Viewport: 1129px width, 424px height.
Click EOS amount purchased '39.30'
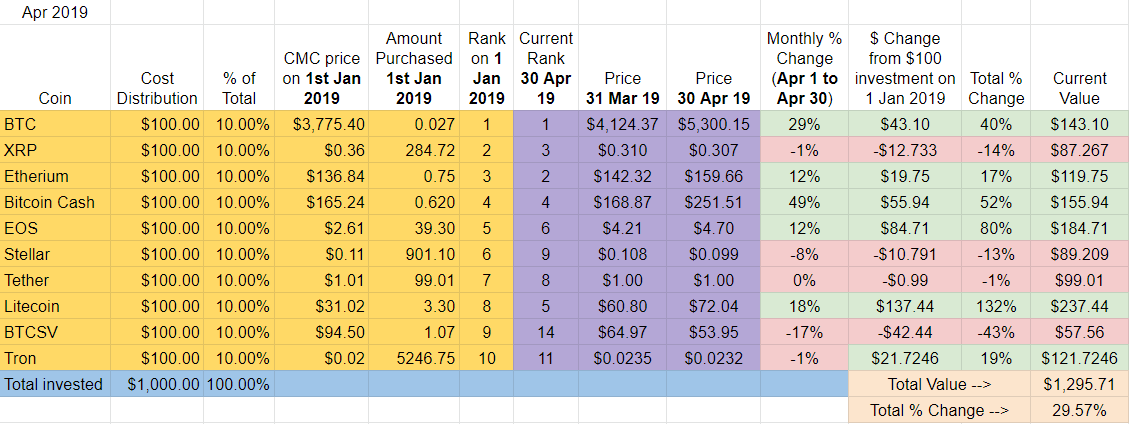point(414,228)
